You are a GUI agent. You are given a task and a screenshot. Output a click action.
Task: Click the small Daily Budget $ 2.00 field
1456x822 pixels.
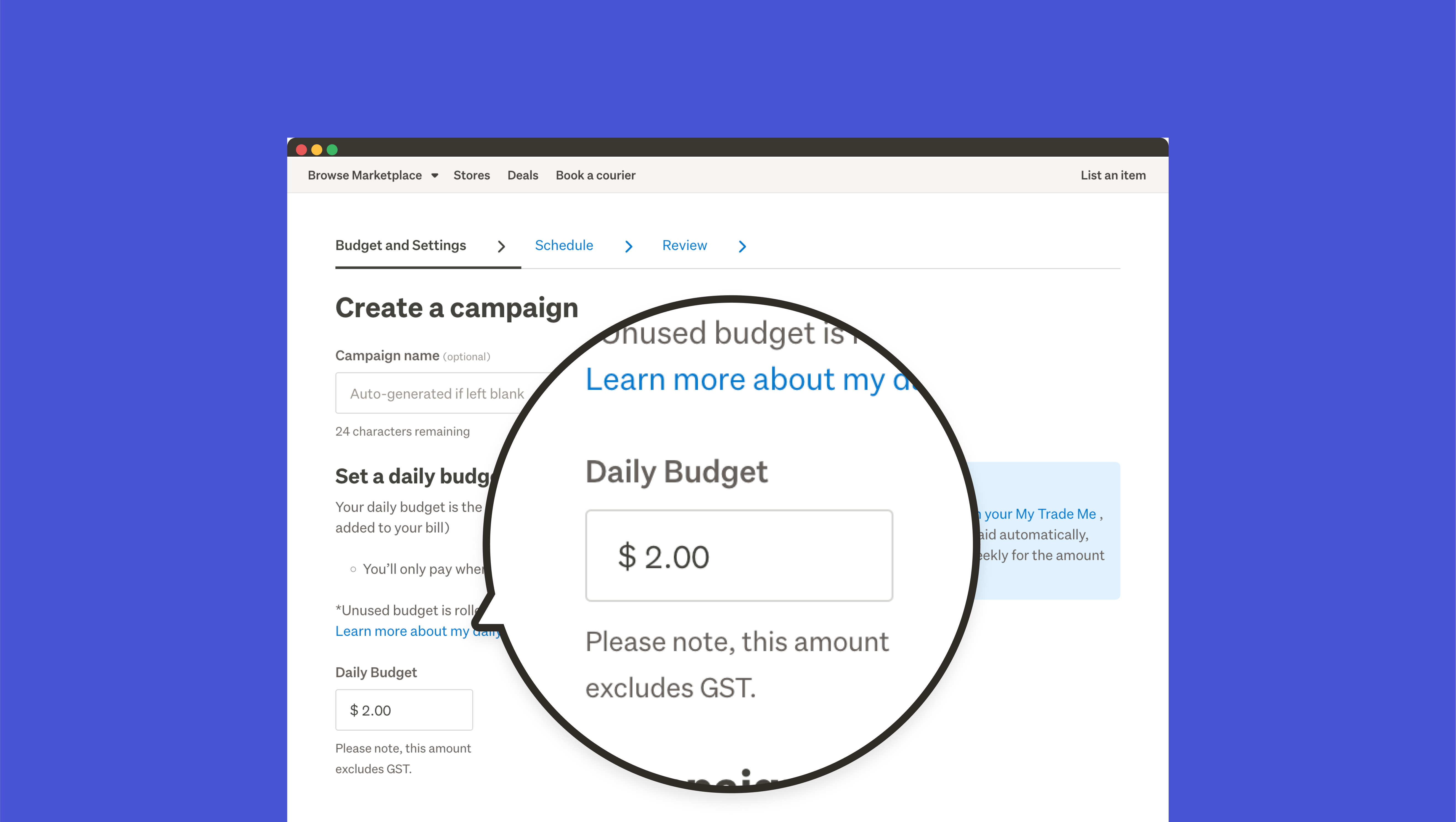coord(404,710)
